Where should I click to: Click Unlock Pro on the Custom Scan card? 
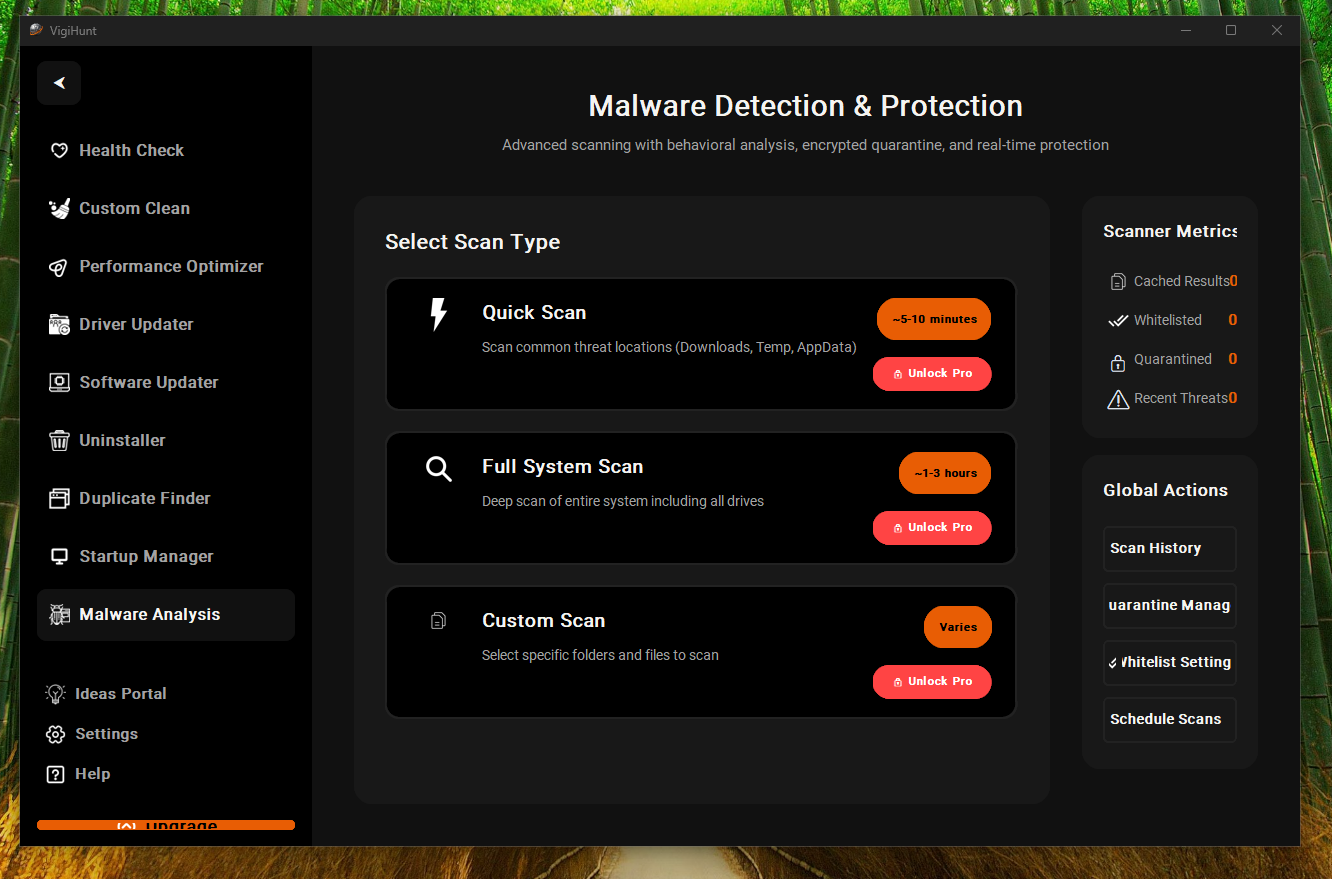tap(932, 682)
